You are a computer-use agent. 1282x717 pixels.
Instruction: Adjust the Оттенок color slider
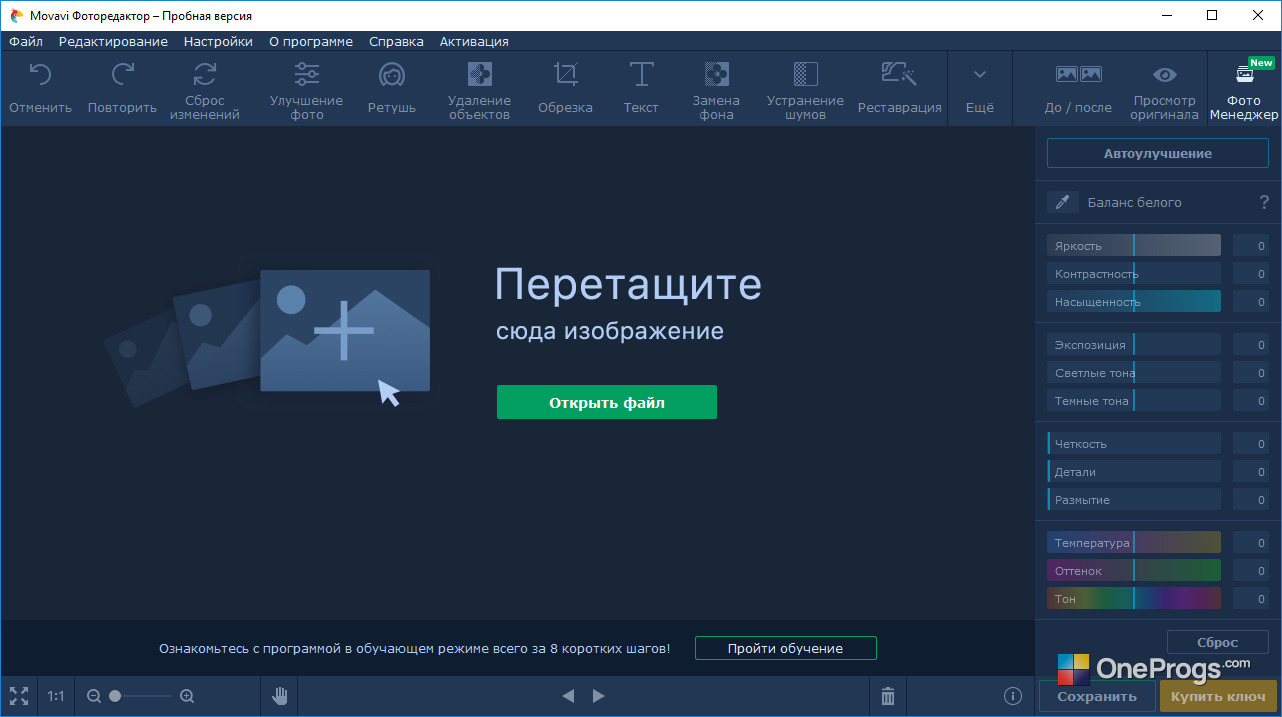click(1134, 571)
